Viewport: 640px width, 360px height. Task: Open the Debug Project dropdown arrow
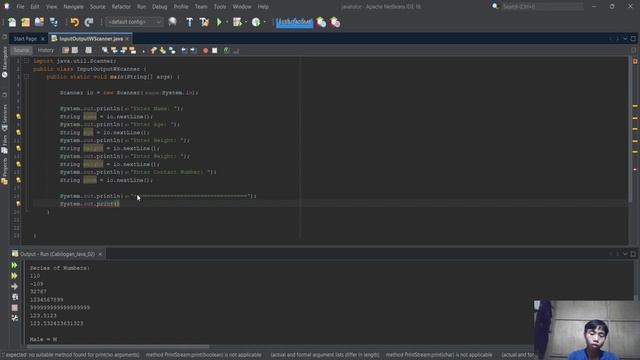tap(246, 22)
